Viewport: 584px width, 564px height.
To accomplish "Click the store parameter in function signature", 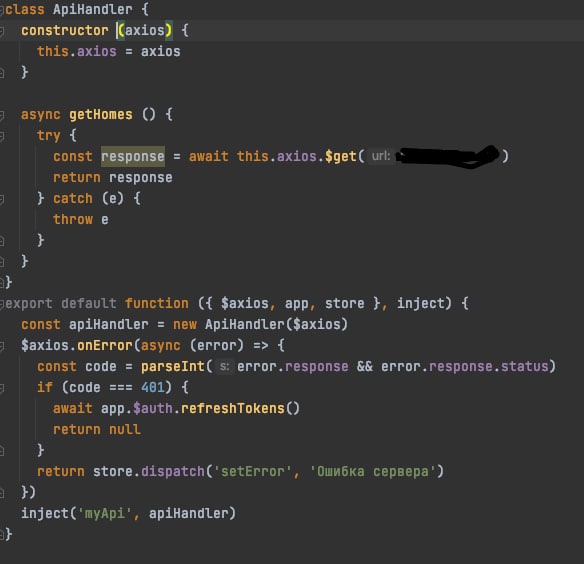I will (345, 304).
